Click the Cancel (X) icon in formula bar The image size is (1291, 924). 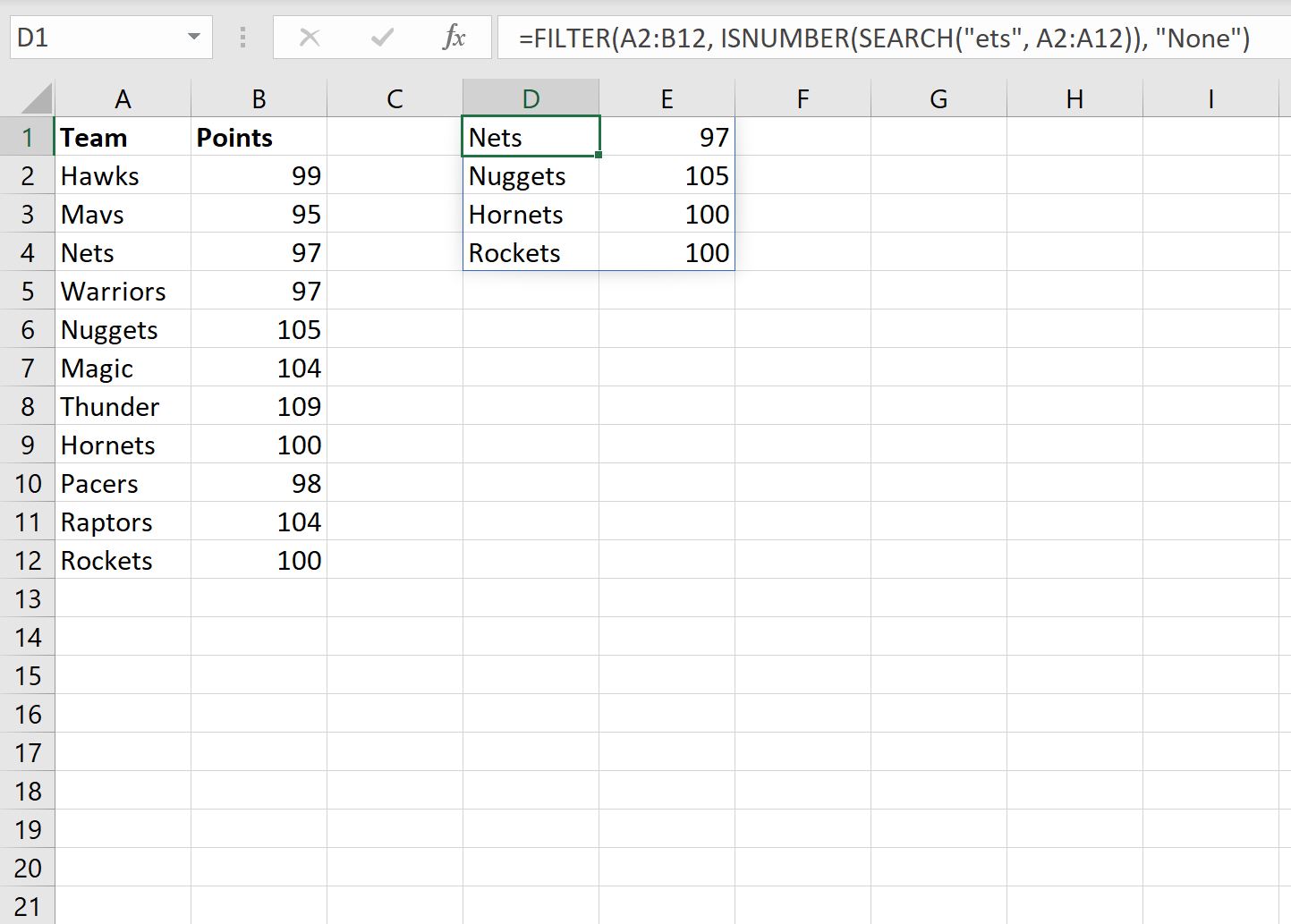pyautogui.click(x=309, y=38)
